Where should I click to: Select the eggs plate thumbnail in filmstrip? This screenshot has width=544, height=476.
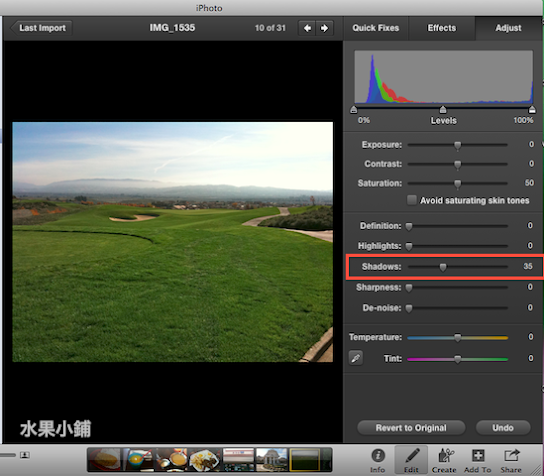click(204, 460)
